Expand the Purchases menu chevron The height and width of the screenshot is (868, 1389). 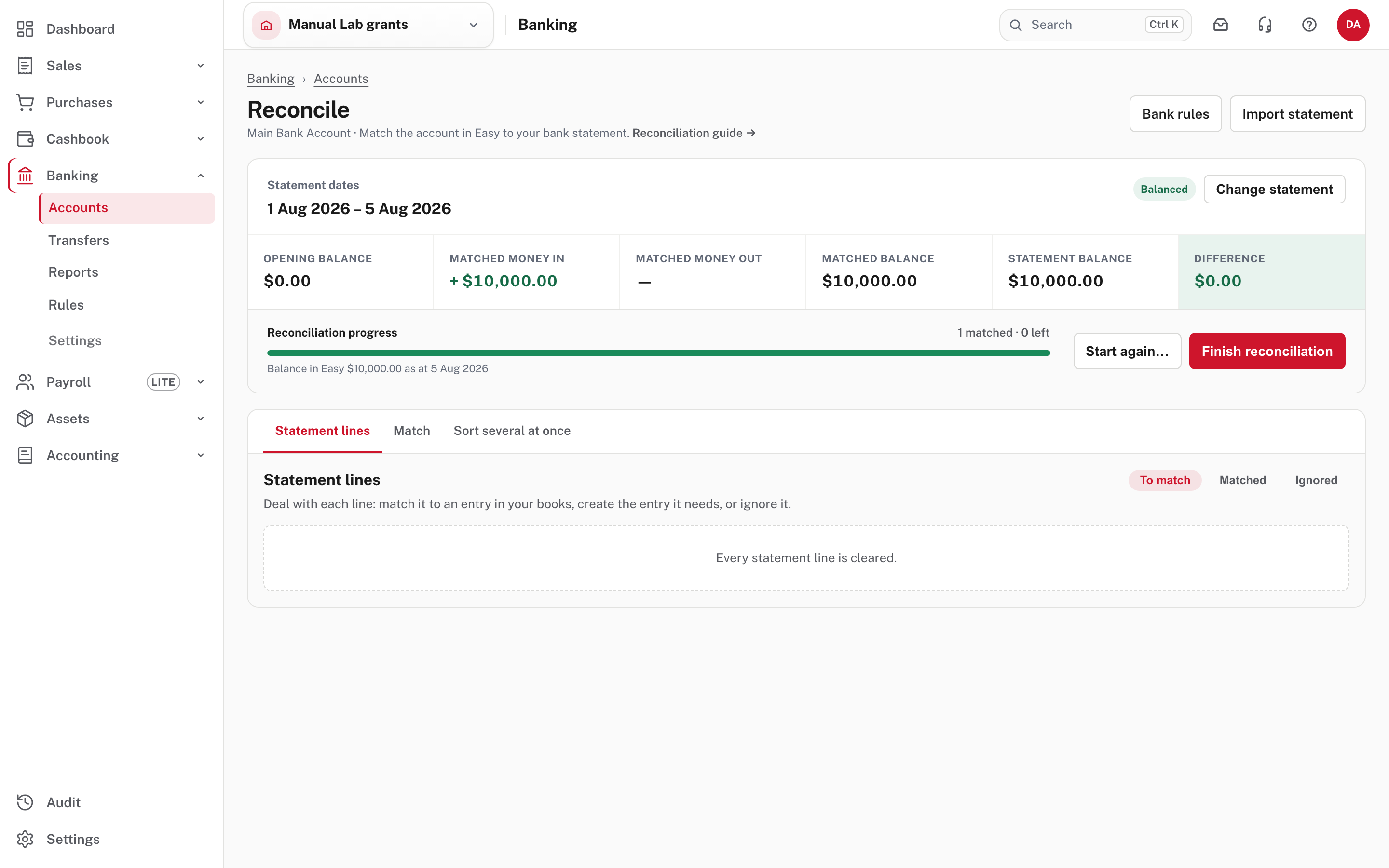point(200,102)
